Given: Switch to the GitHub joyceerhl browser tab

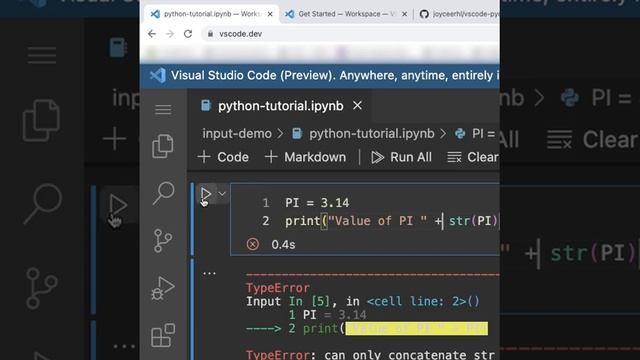Looking at the screenshot, I should (459, 14).
